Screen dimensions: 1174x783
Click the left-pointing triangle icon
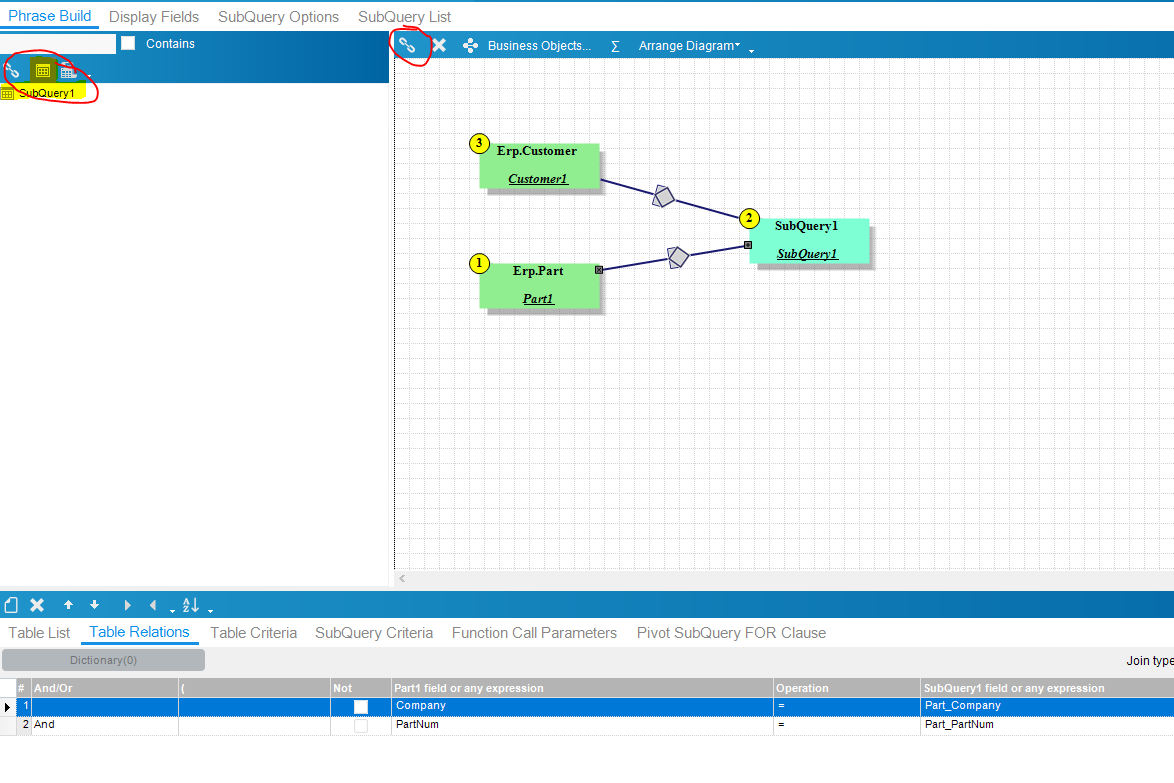click(x=153, y=605)
